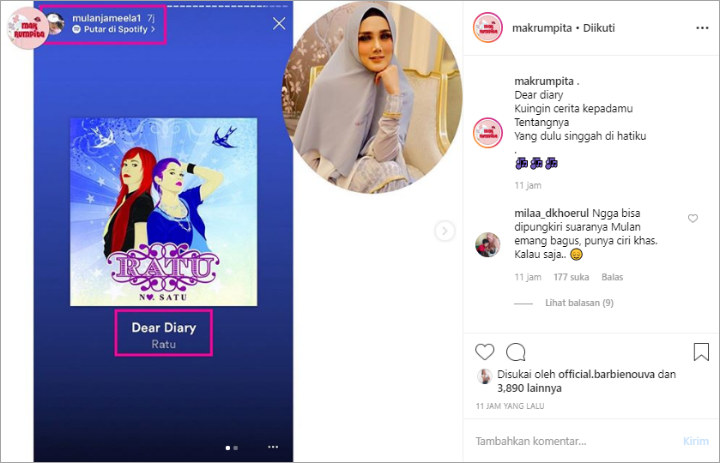Close the story with the X icon

pyautogui.click(x=279, y=23)
